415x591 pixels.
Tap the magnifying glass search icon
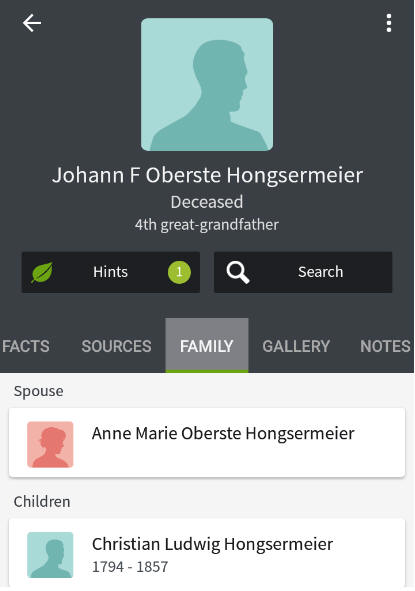coord(237,272)
